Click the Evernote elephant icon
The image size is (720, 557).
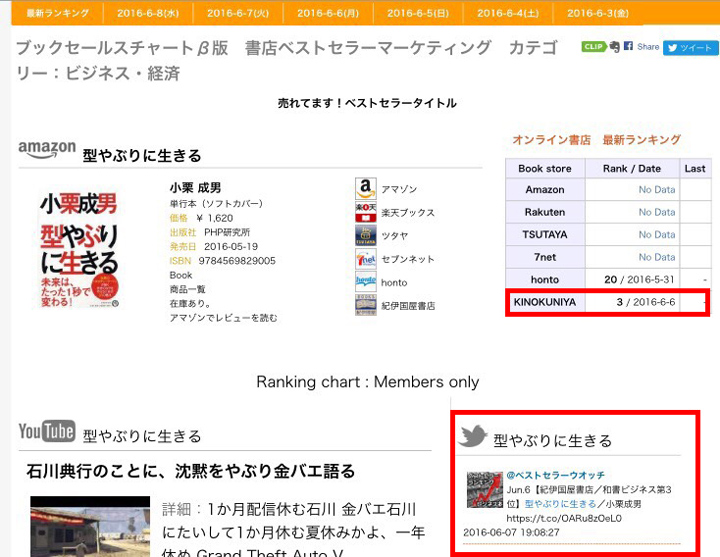614,47
